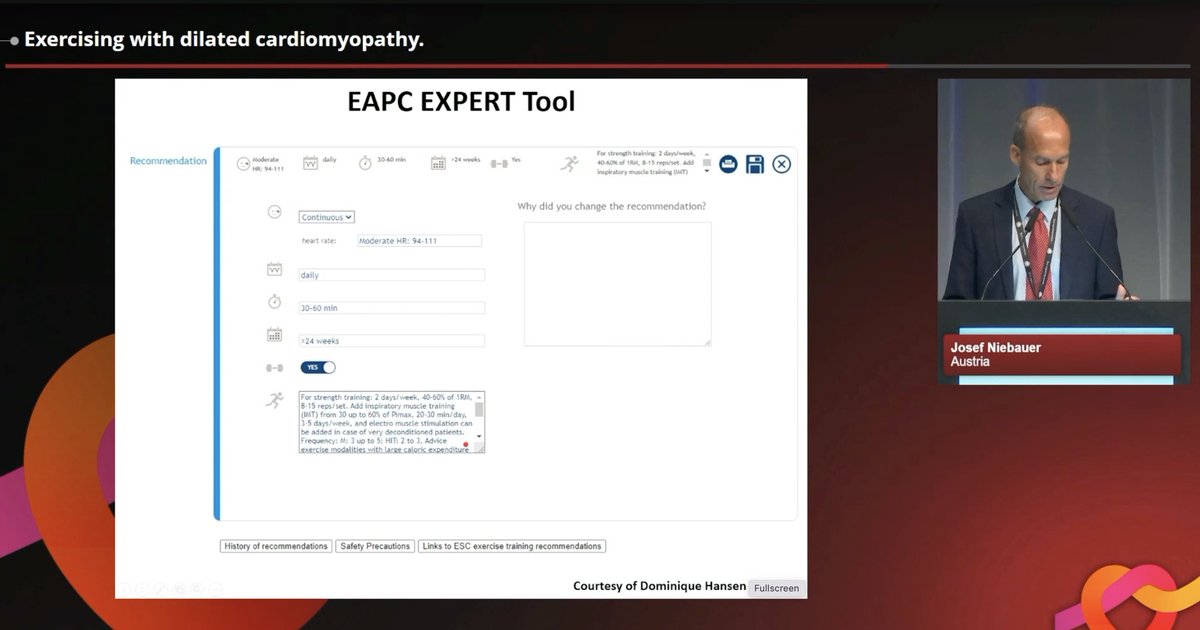1200x630 pixels.
Task: Click the summary bar scrollbar thumb beside the print icon
Action: coord(707,162)
